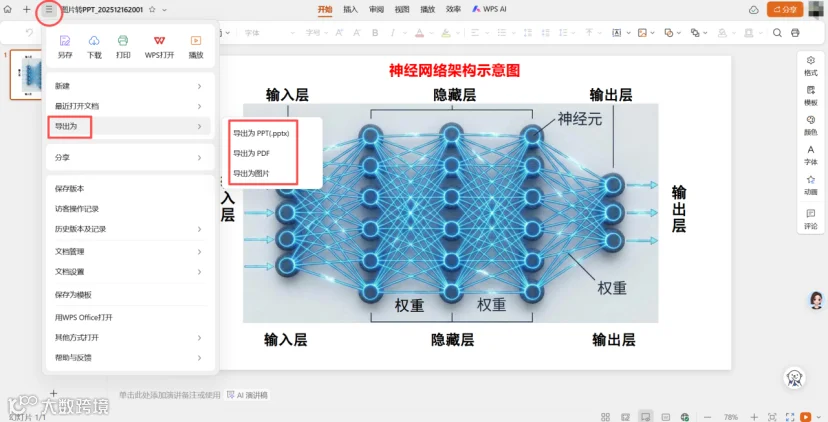Select 导出为 PDF option
This screenshot has height=422, width=828.
click(251, 153)
